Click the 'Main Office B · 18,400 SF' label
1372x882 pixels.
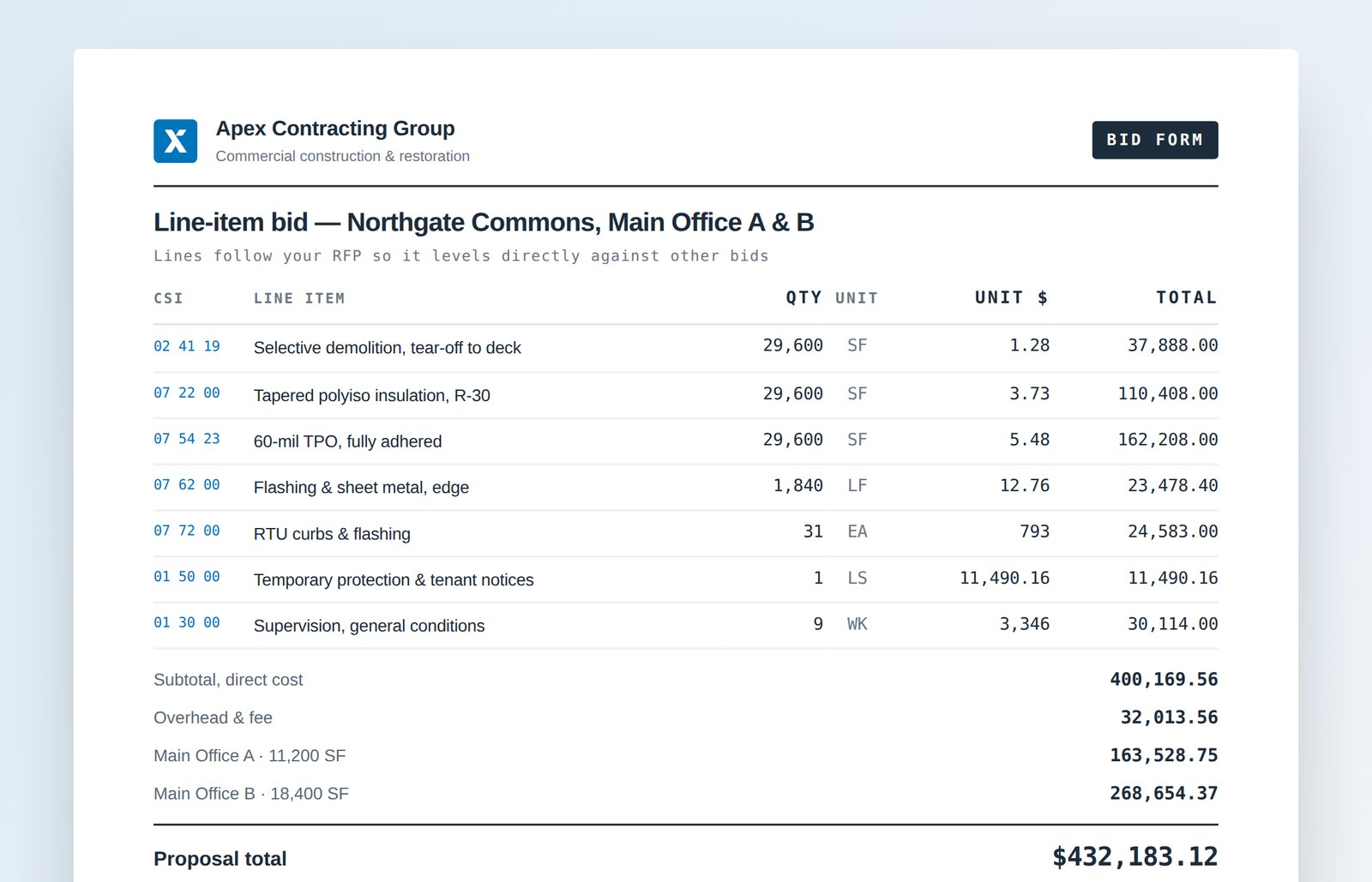click(x=251, y=794)
